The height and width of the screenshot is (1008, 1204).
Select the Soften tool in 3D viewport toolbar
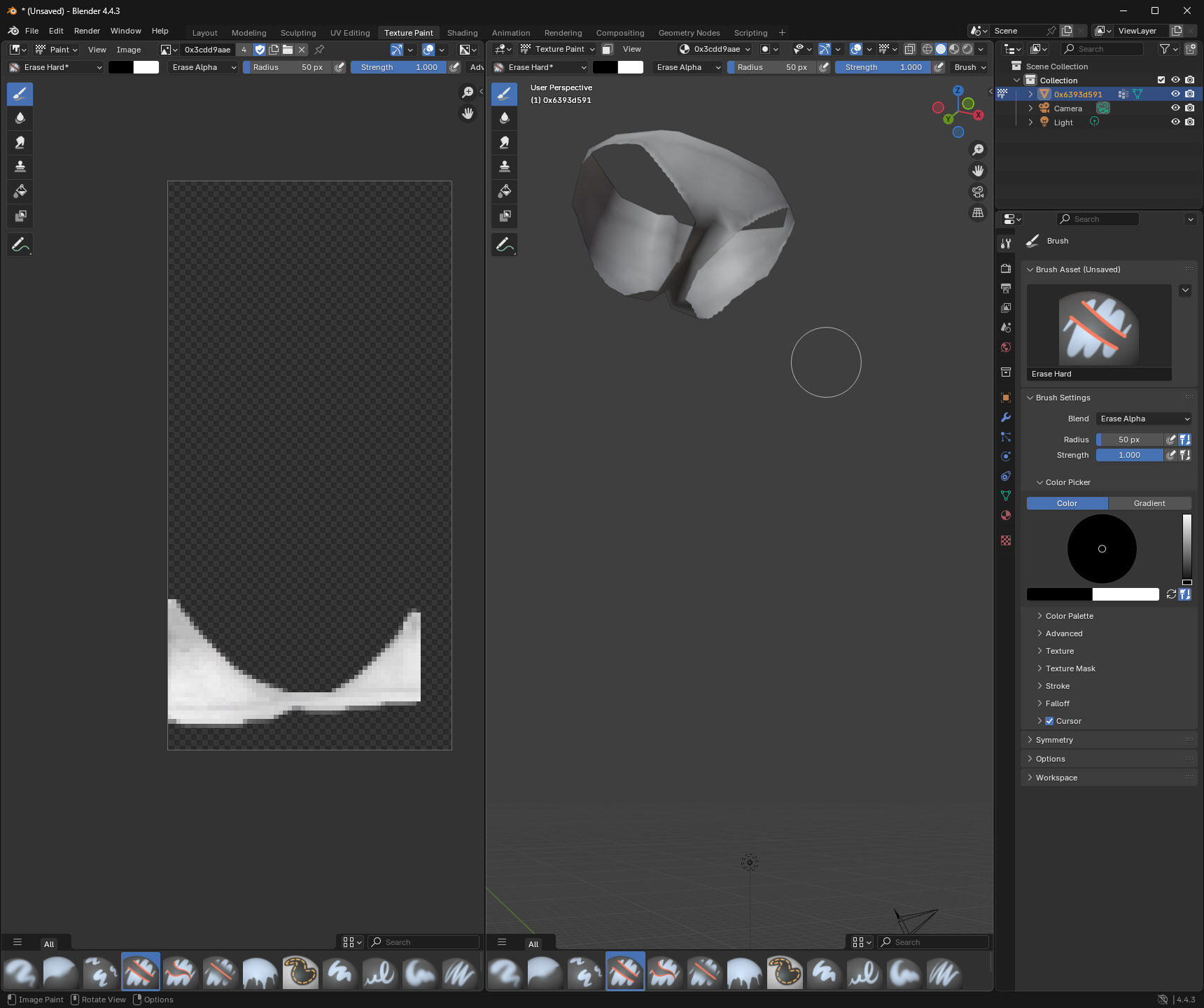click(504, 118)
